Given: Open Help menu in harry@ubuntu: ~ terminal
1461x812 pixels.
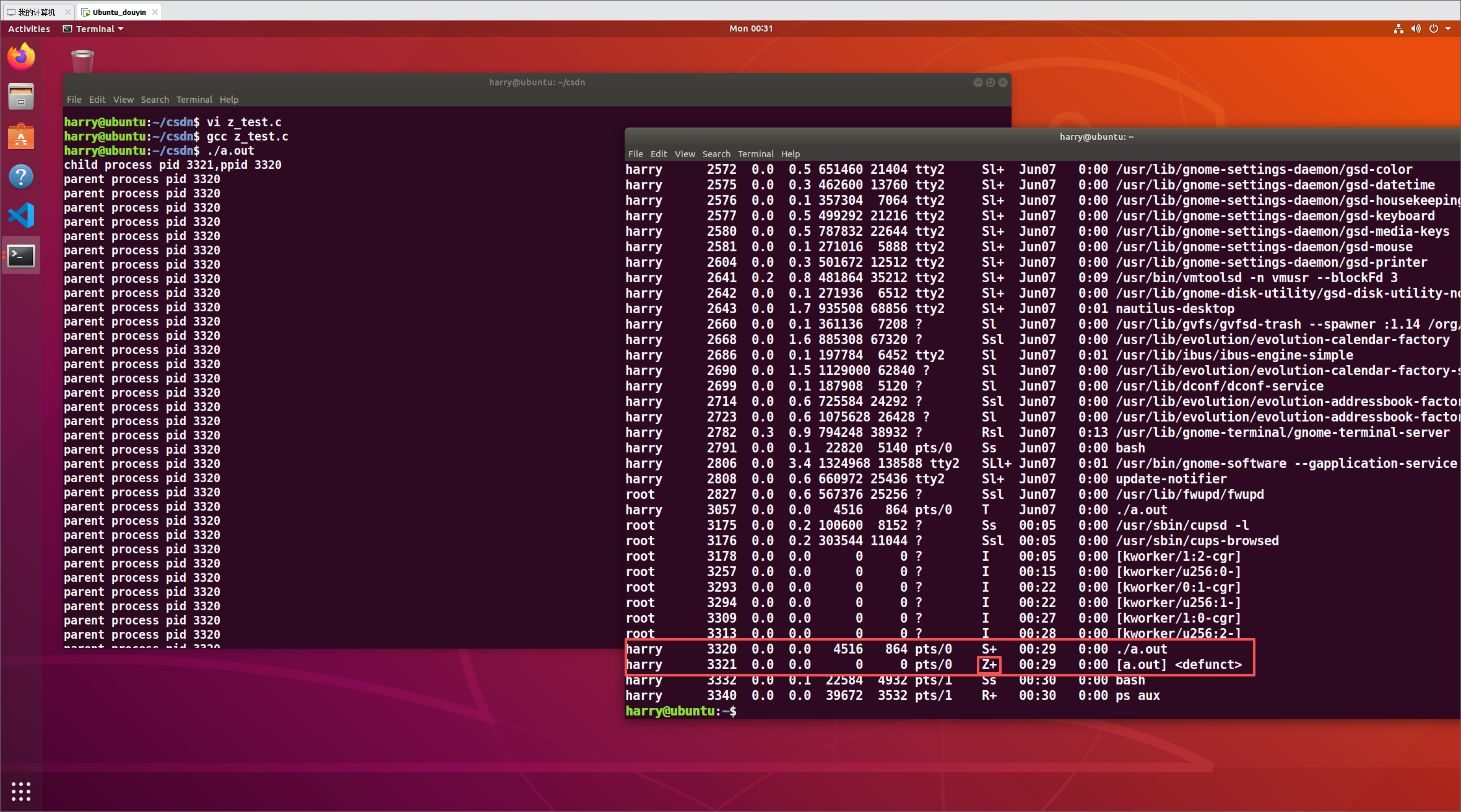Looking at the screenshot, I should point(791,154).
